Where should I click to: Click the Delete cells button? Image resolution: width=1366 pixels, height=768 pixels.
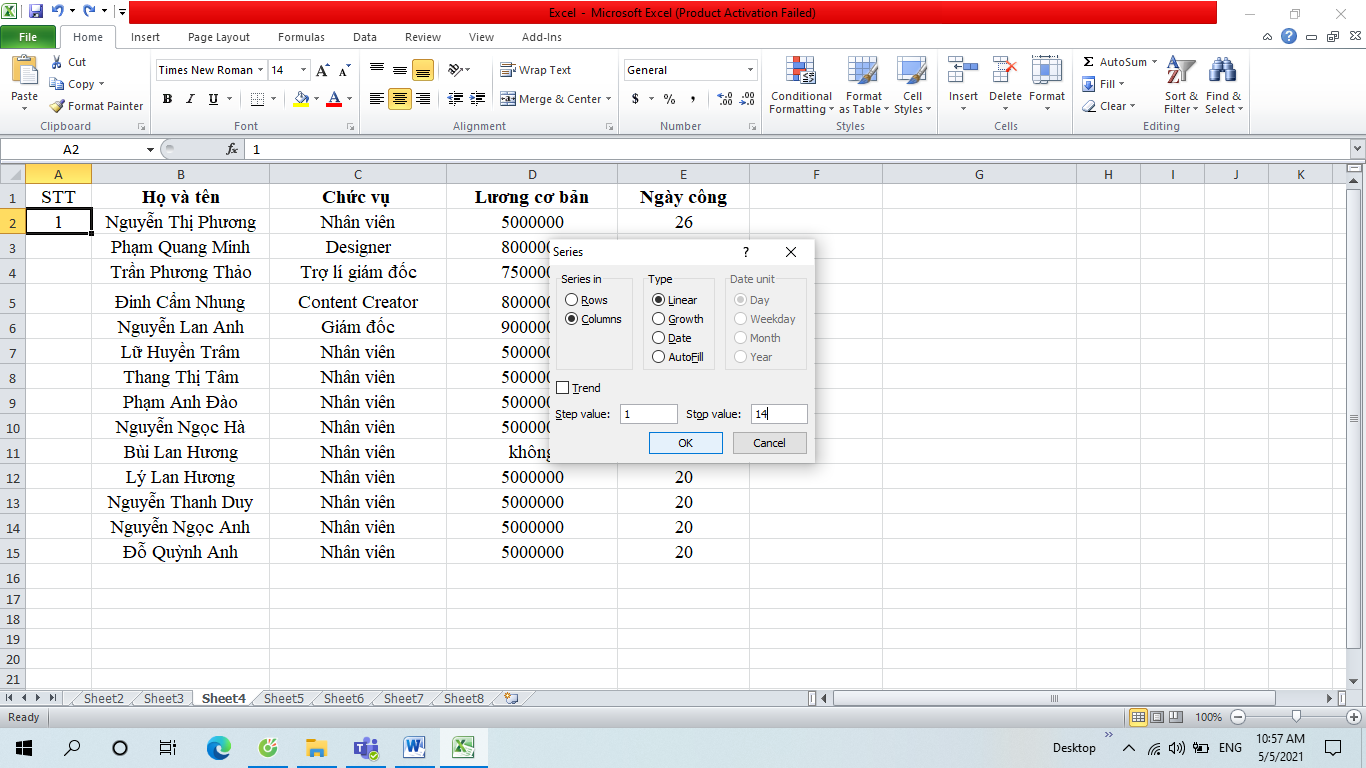point(1005,85)
